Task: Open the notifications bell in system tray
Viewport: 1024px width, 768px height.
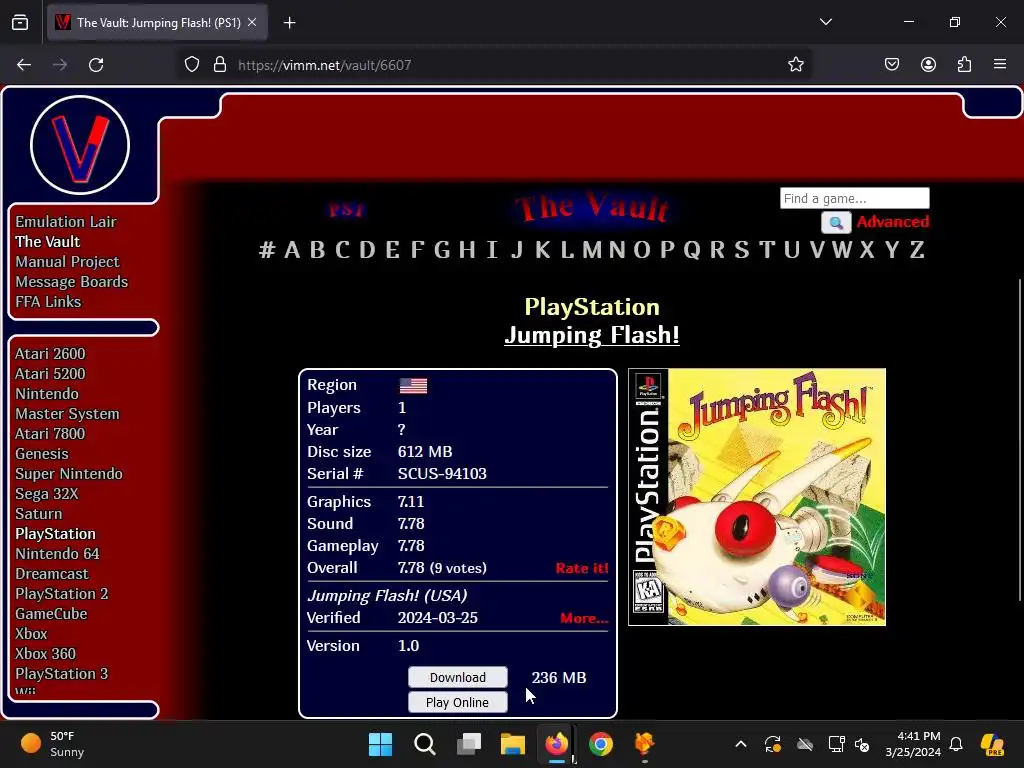Action: coord(956,744)
